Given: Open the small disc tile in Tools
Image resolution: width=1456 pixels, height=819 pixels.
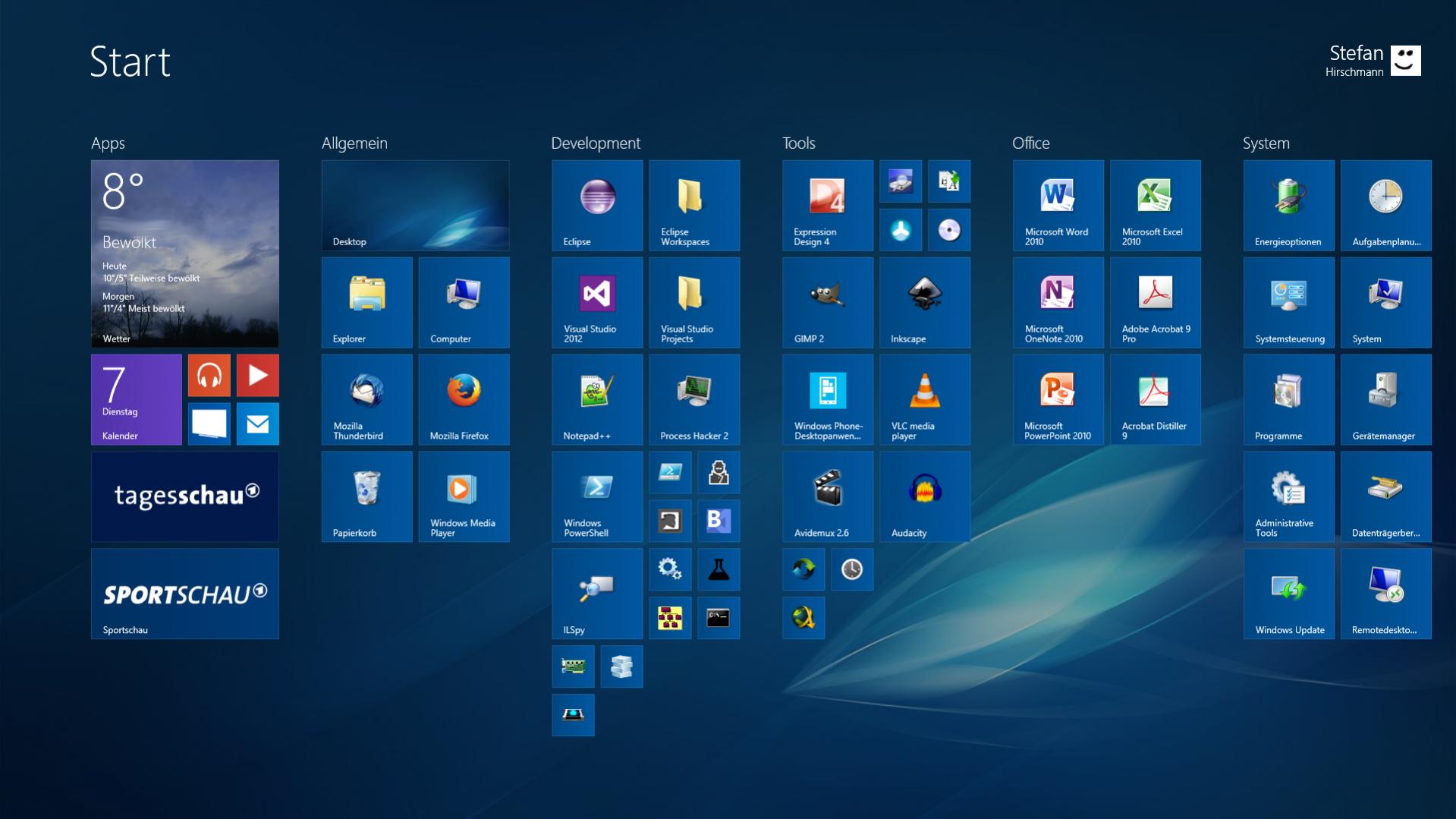Looking at the screenshot, I should point(950,229).
